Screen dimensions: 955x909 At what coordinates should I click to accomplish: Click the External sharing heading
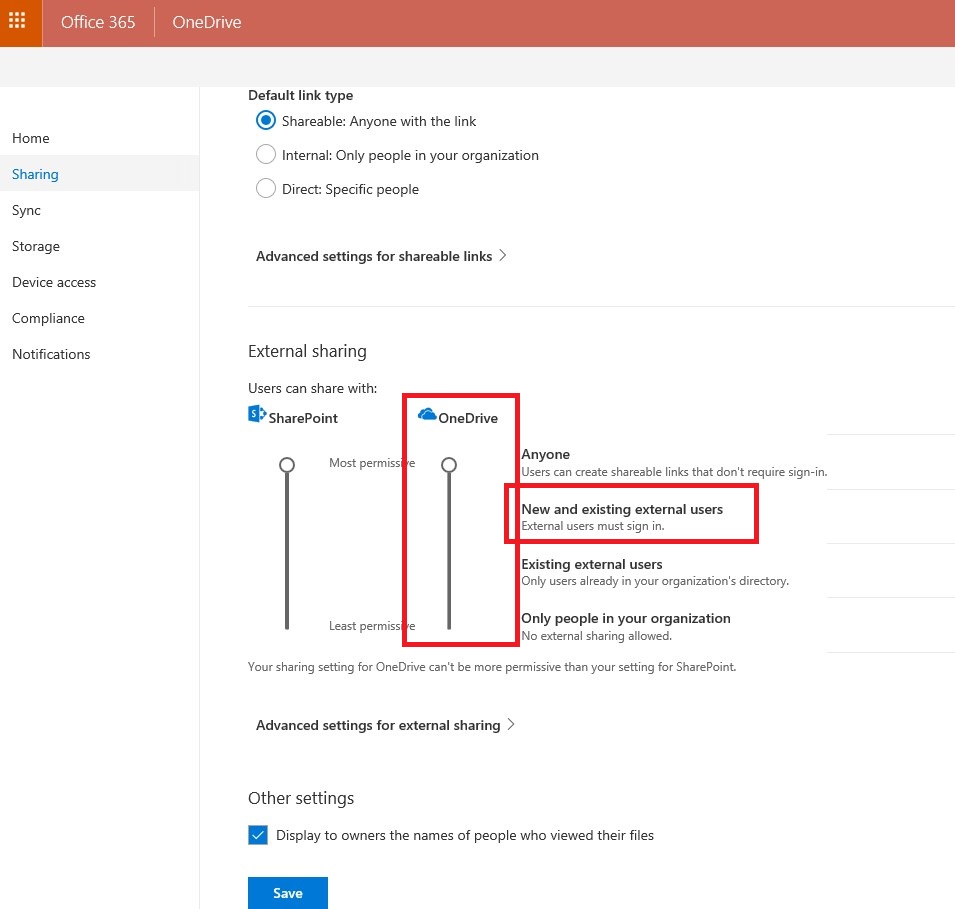tap(307, 352)
